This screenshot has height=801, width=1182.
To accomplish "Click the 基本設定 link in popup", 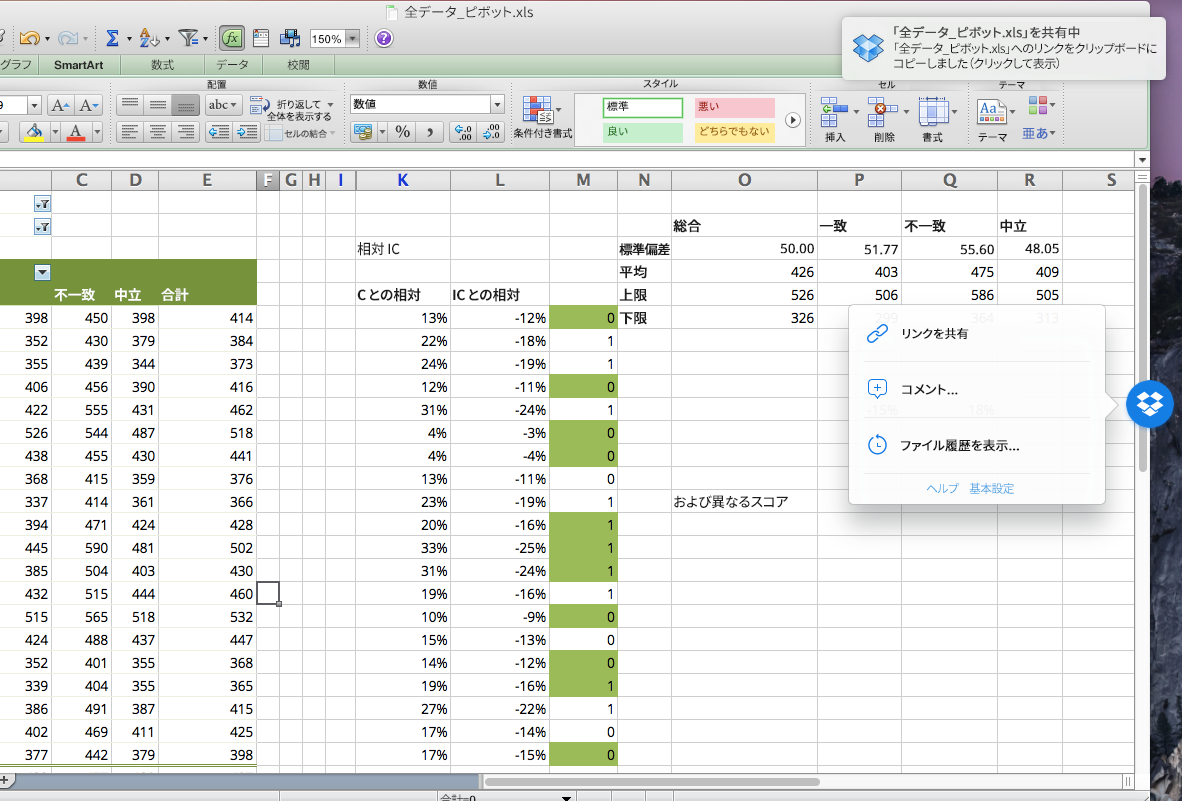I will [991, 489].
